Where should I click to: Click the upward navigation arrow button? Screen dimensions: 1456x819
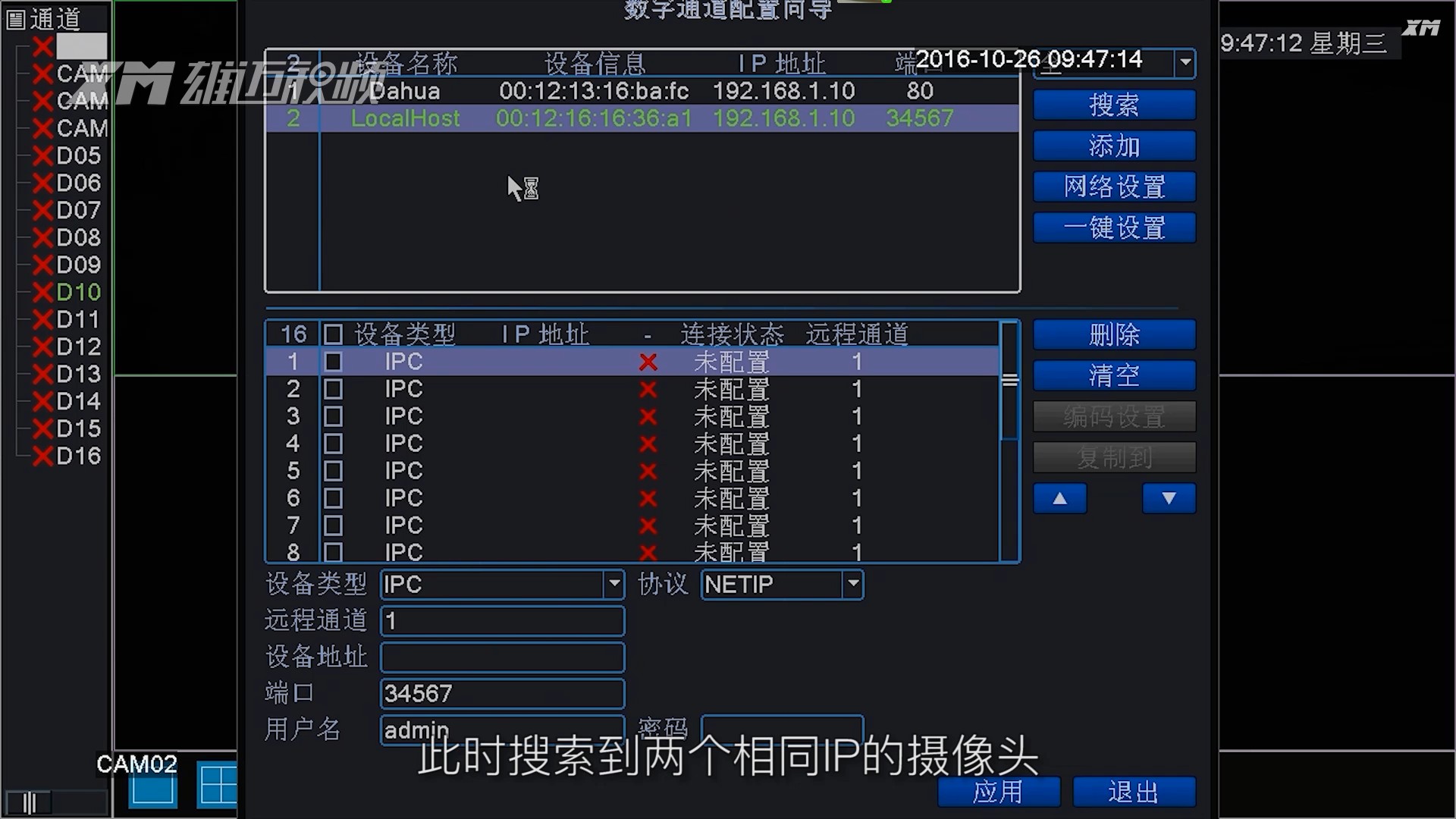click(x=1060, y=498)
